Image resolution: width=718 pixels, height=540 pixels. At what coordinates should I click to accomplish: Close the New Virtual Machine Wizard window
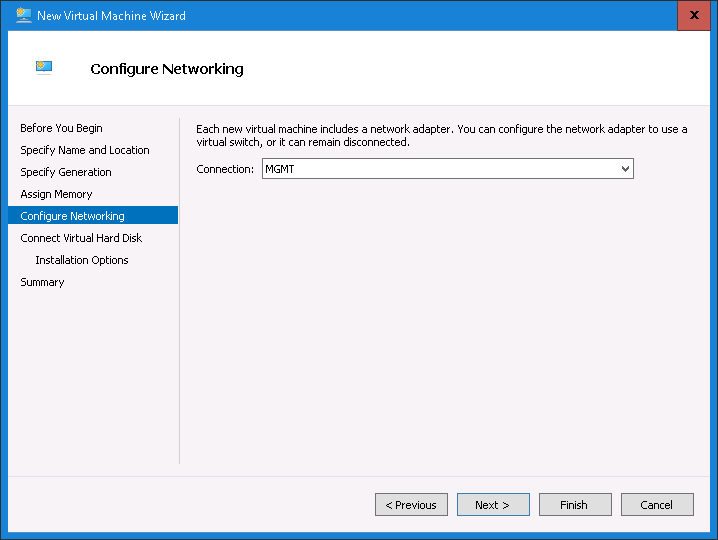pos(694,15)
